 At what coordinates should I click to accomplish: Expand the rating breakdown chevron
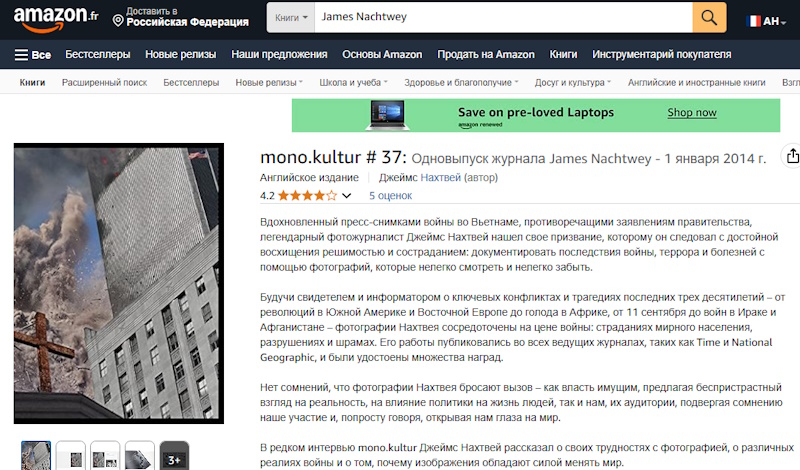(x=346, y=195)
